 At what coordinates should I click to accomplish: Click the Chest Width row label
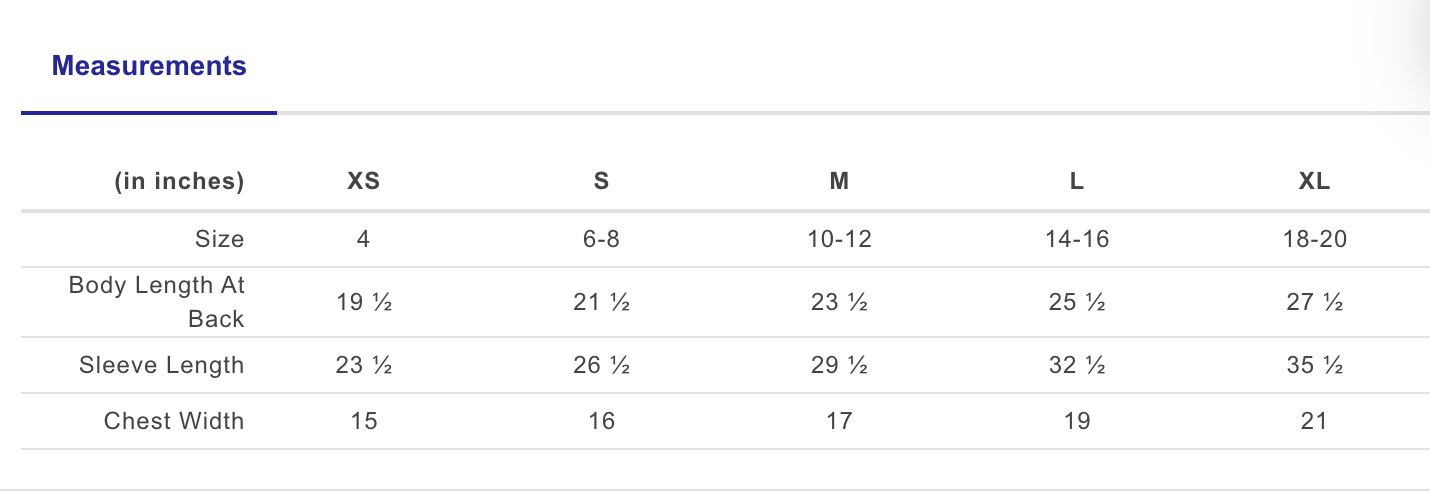click(x=174, y=421)
